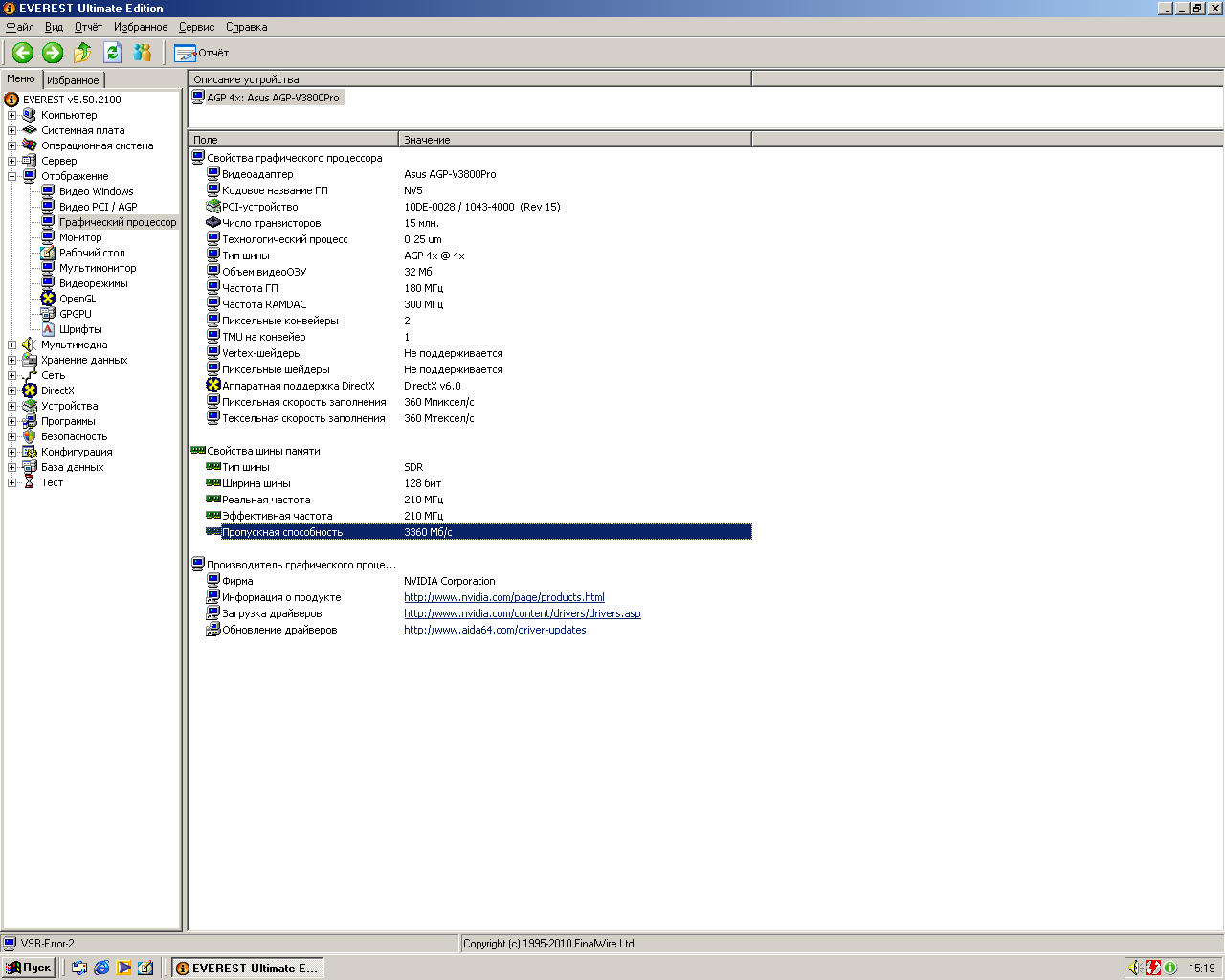Select Видео Windows tree item
The height and width of the screenshot is (980, 1225).
tap(97, 191)
